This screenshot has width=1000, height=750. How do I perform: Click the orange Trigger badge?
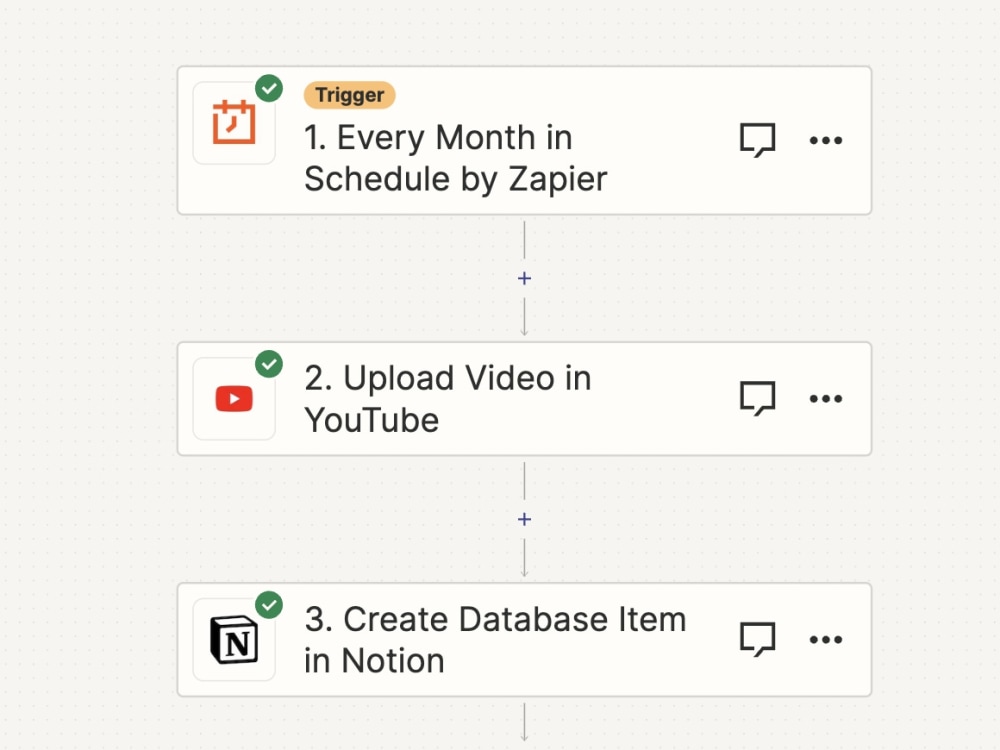(x=349, y=95)
